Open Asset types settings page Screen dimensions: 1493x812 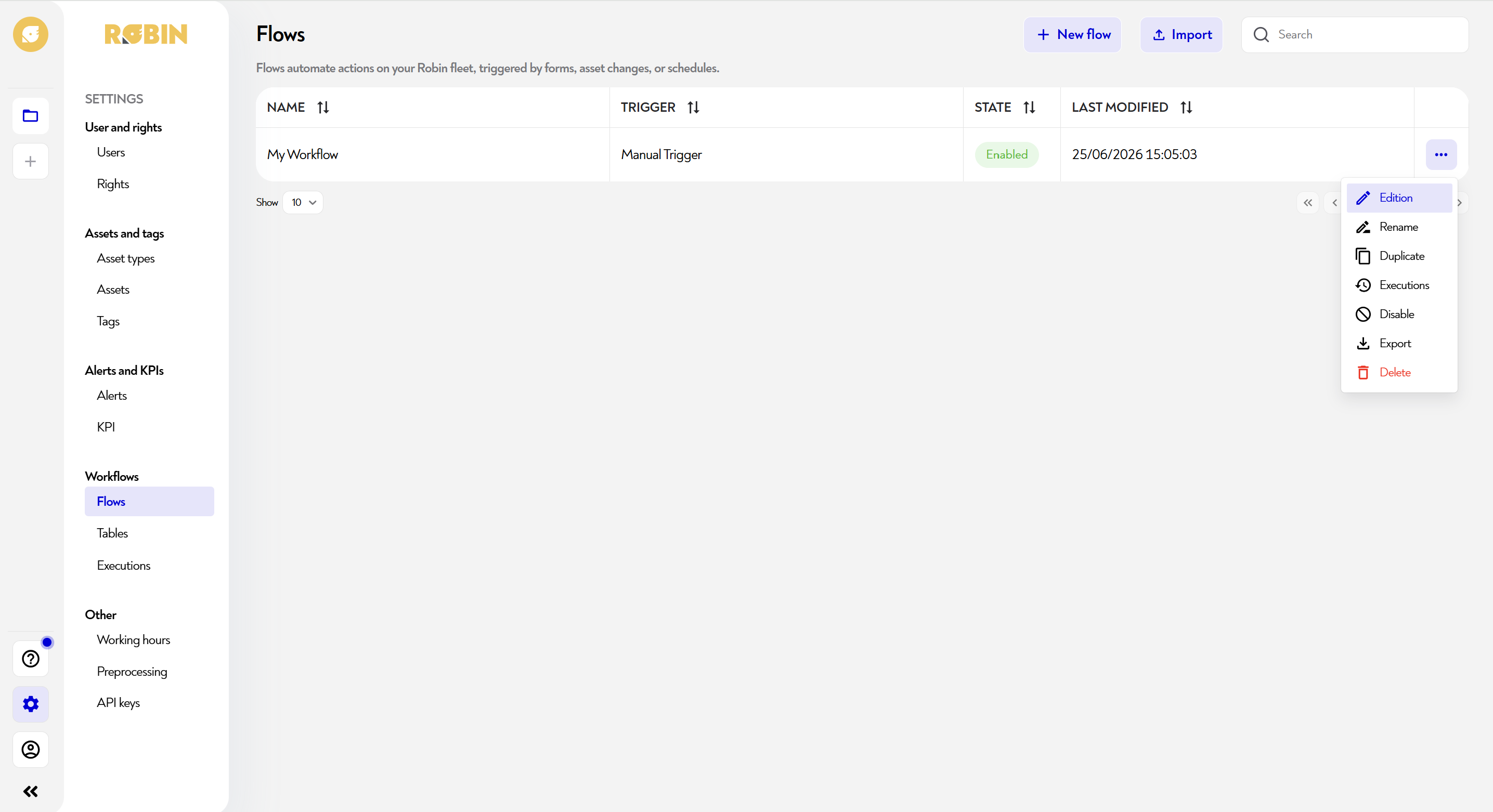point(126,258)
